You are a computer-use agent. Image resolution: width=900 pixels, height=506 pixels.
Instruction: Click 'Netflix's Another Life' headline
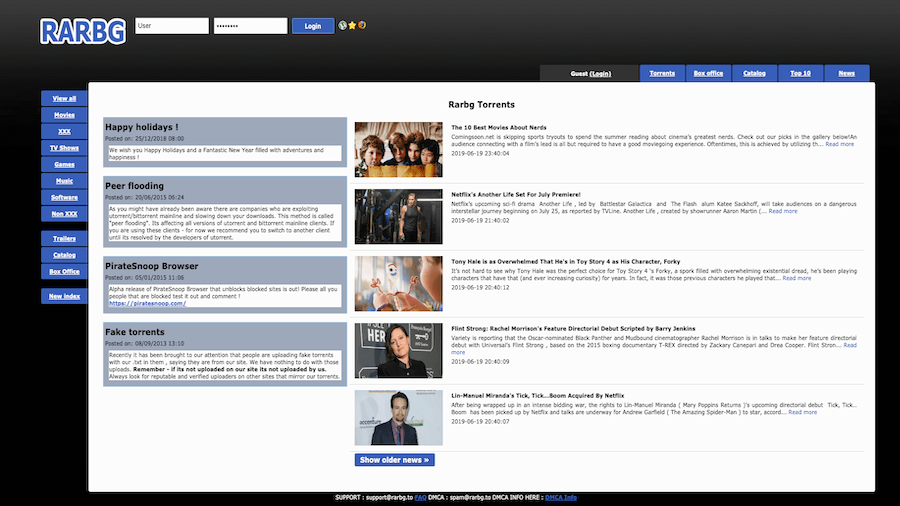516,195
